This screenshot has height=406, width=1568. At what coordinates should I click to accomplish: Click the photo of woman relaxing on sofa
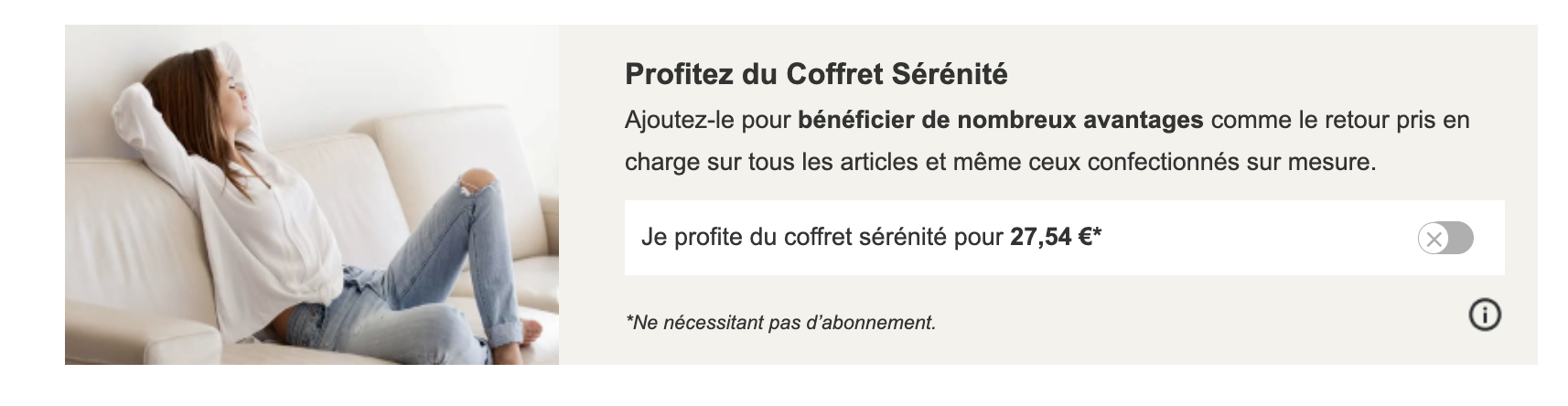point(311,195)
